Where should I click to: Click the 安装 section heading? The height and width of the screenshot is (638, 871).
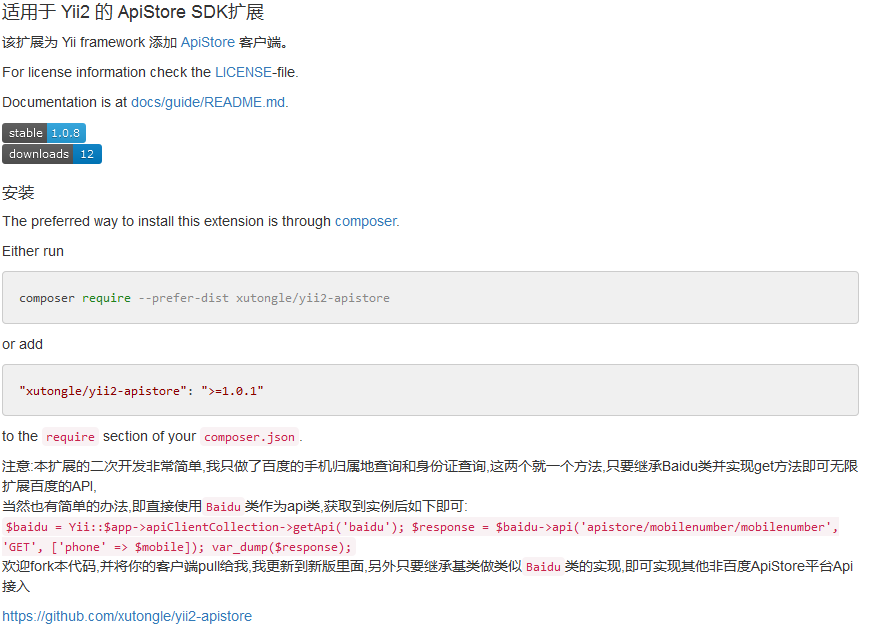(18, 193)
